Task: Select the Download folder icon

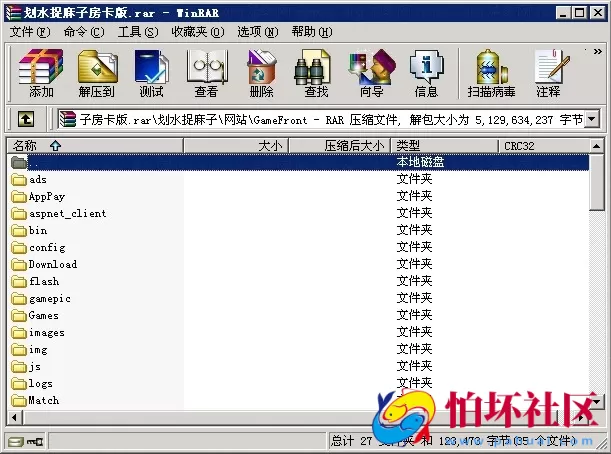Action: tap(19, 265)
